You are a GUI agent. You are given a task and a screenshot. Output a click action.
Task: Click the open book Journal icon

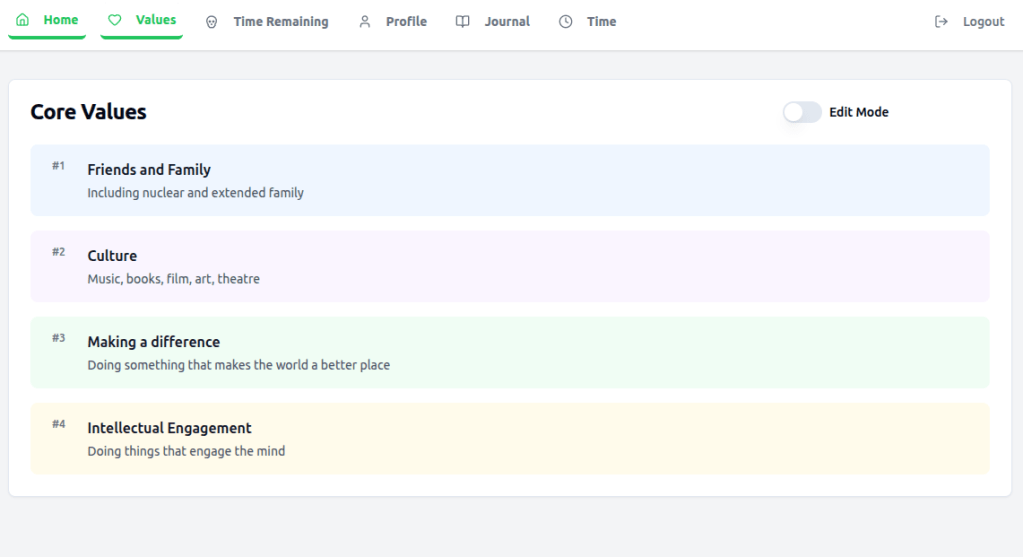[462, 22]
